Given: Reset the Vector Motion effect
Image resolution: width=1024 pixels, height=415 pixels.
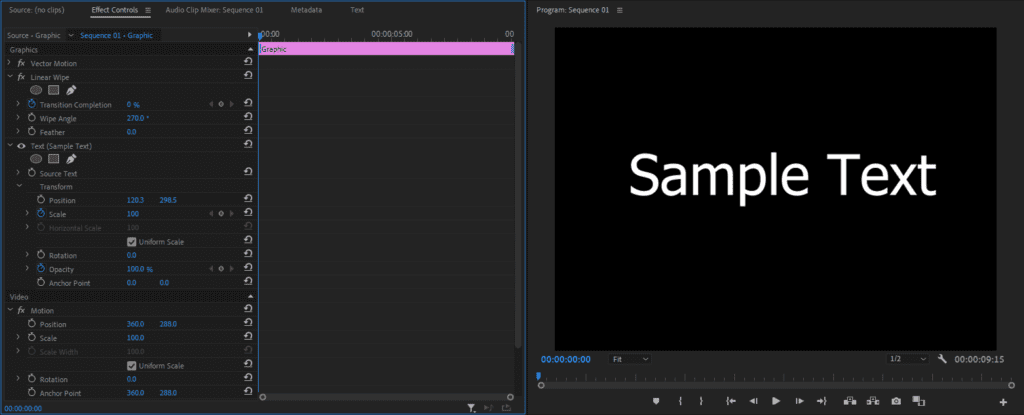Looking at the screenshot, I should [248, 62].
